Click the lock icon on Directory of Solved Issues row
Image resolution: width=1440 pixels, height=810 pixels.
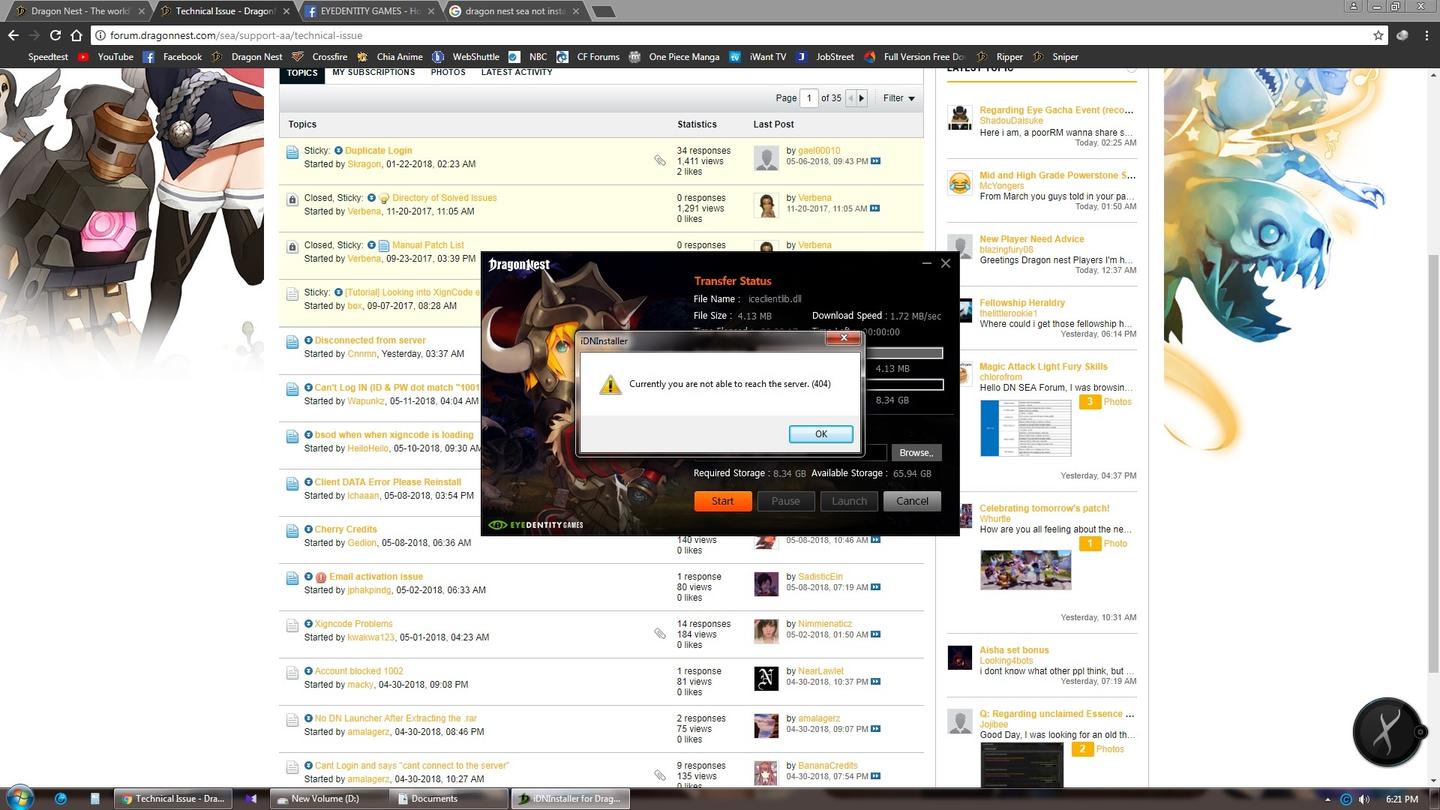[292, 200]
